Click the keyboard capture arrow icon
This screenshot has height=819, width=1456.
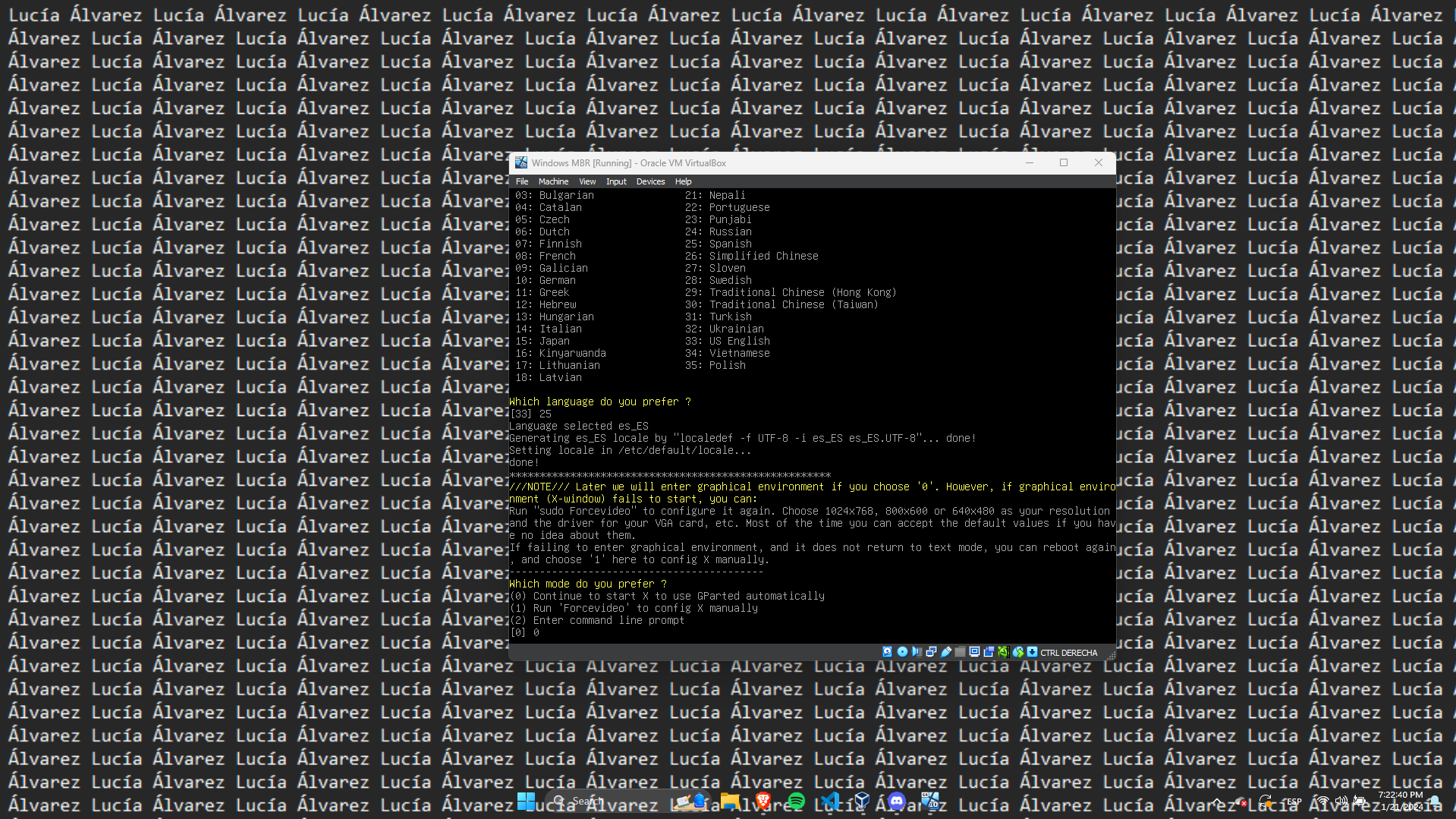tap(1033, 652)
